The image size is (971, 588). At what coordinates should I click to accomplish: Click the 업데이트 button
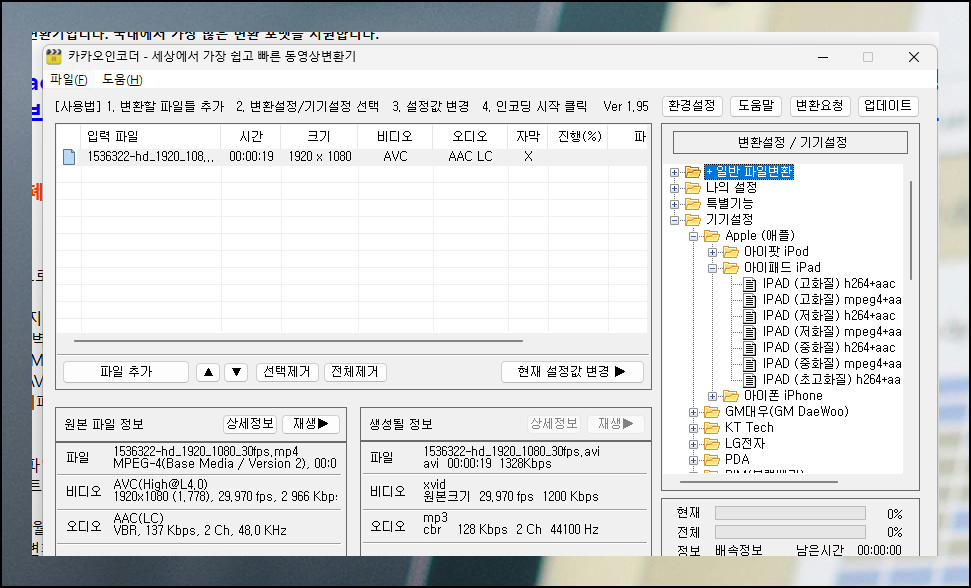pos(888,106)
